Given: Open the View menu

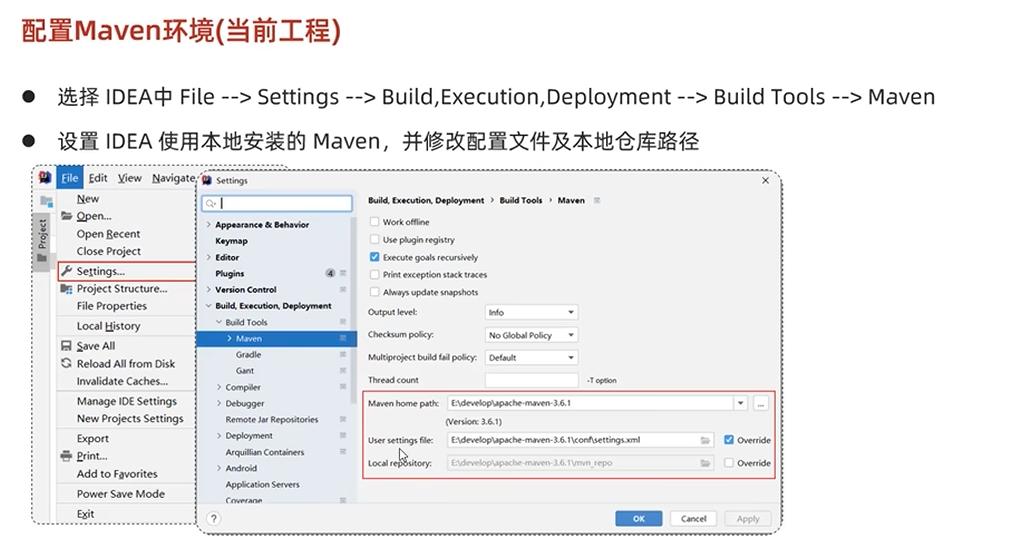Looking at the screenshot, I should point(130,177).
